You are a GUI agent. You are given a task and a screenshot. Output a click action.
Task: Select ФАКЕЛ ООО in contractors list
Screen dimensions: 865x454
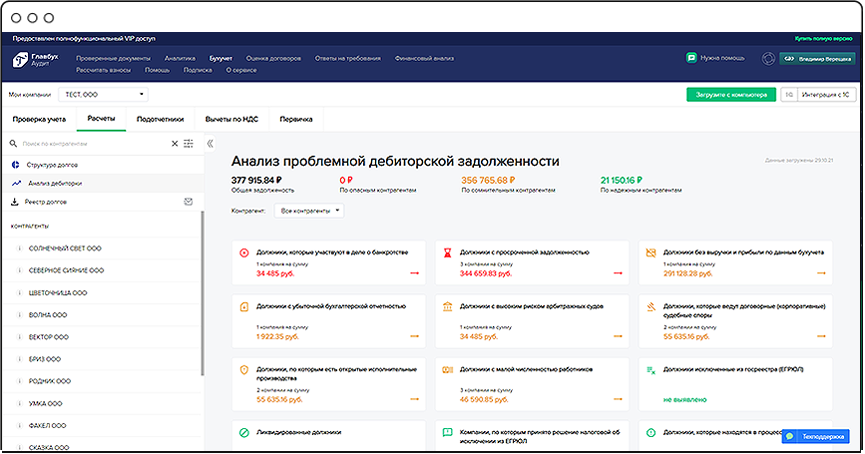click(x=47, y=426)
